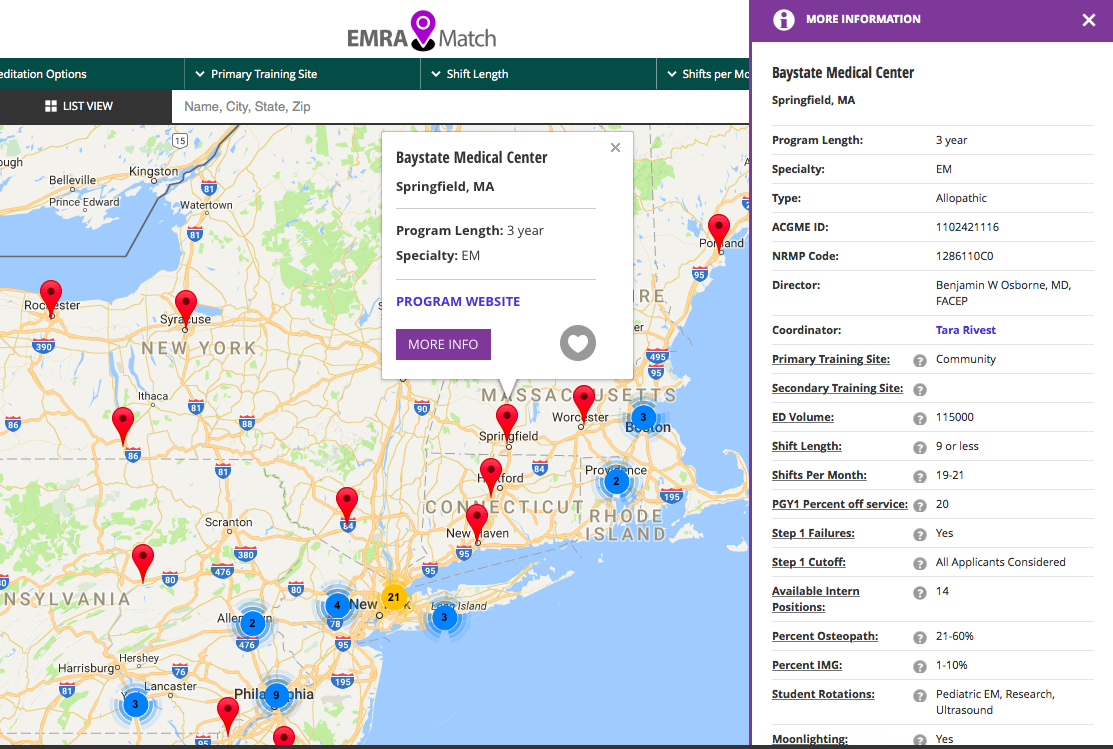1113x749 pixels.
Task: Click the Tara Rivest coordinator link
Action: 965,330
